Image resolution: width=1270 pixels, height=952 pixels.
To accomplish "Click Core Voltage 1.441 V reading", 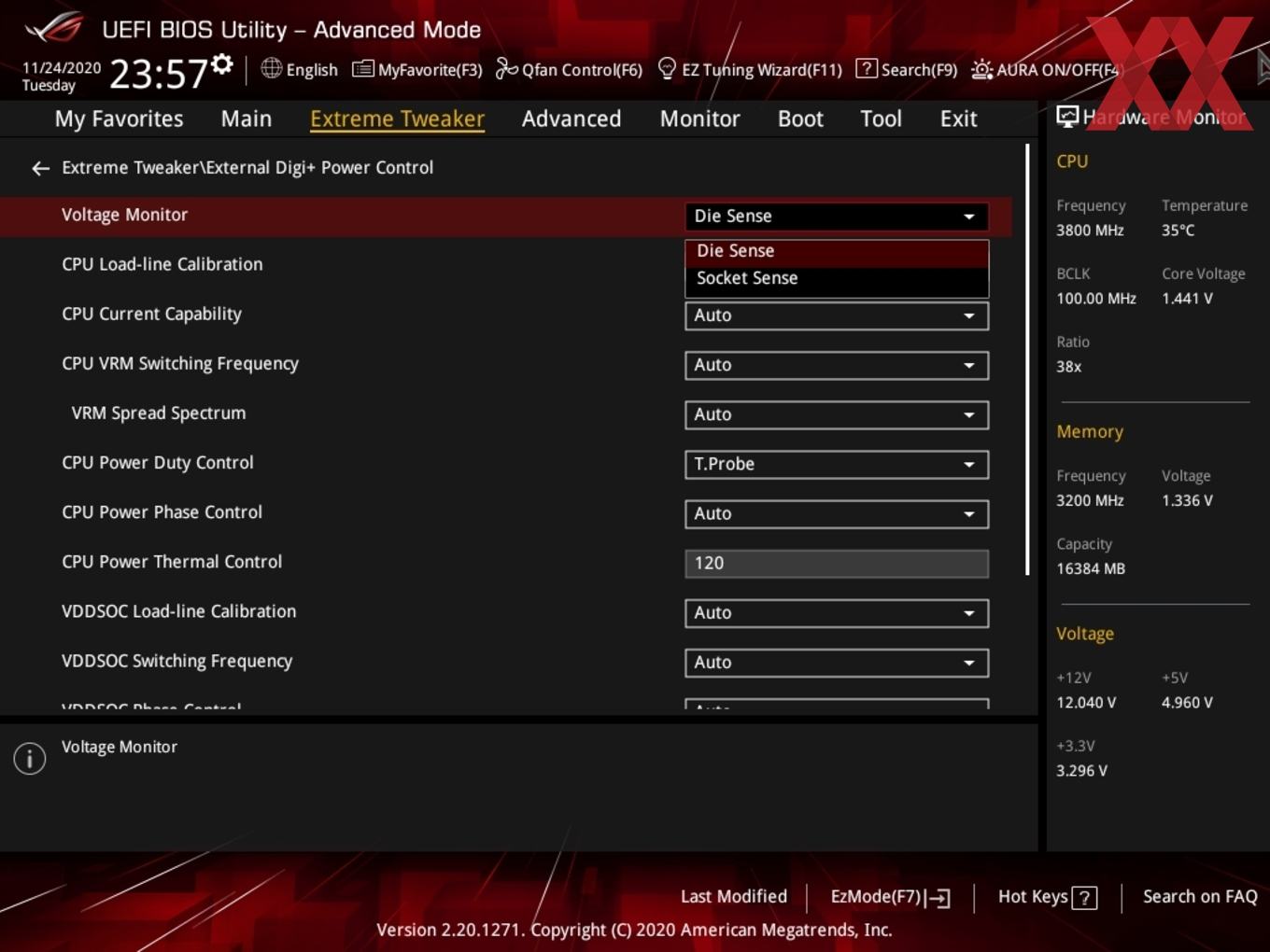I will [1187, 299].
